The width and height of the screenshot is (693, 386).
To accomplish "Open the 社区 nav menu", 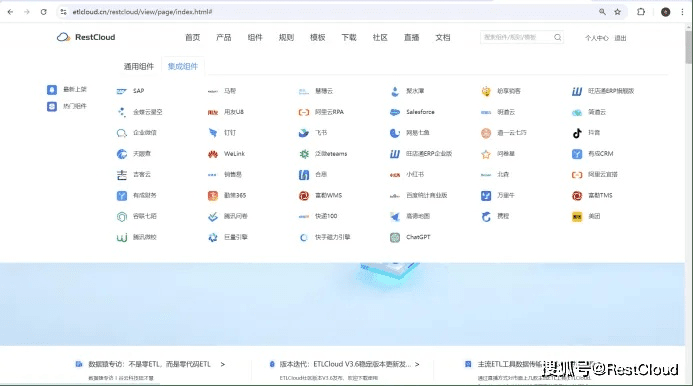I will [x=380, y=38].
